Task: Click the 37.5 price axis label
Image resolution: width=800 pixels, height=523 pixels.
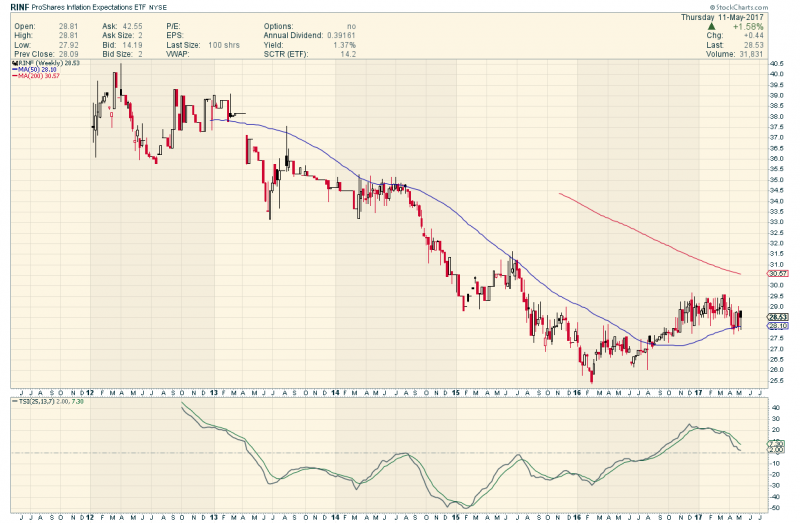Action: [778, 127]
